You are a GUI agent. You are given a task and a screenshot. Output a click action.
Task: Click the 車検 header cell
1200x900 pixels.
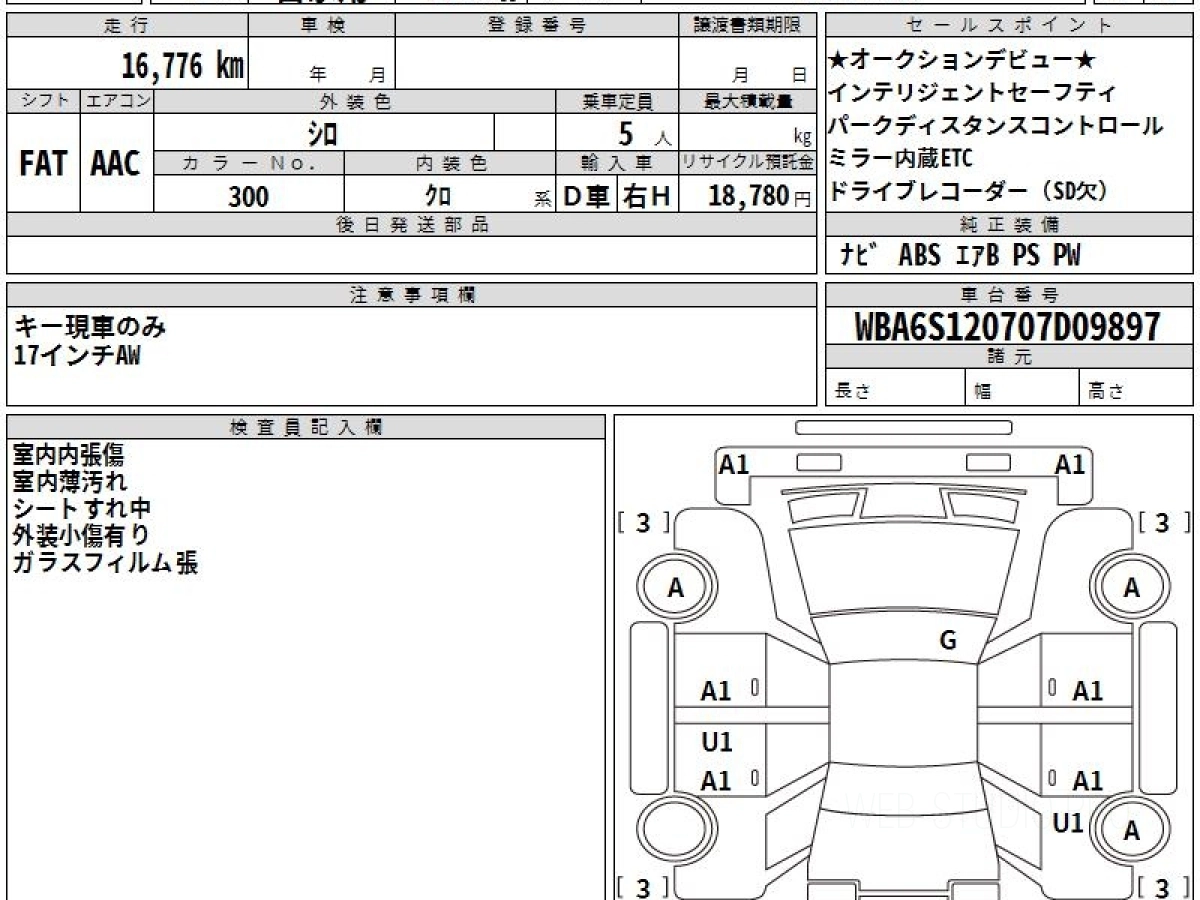pyautogui.click(x=322, y=26)
